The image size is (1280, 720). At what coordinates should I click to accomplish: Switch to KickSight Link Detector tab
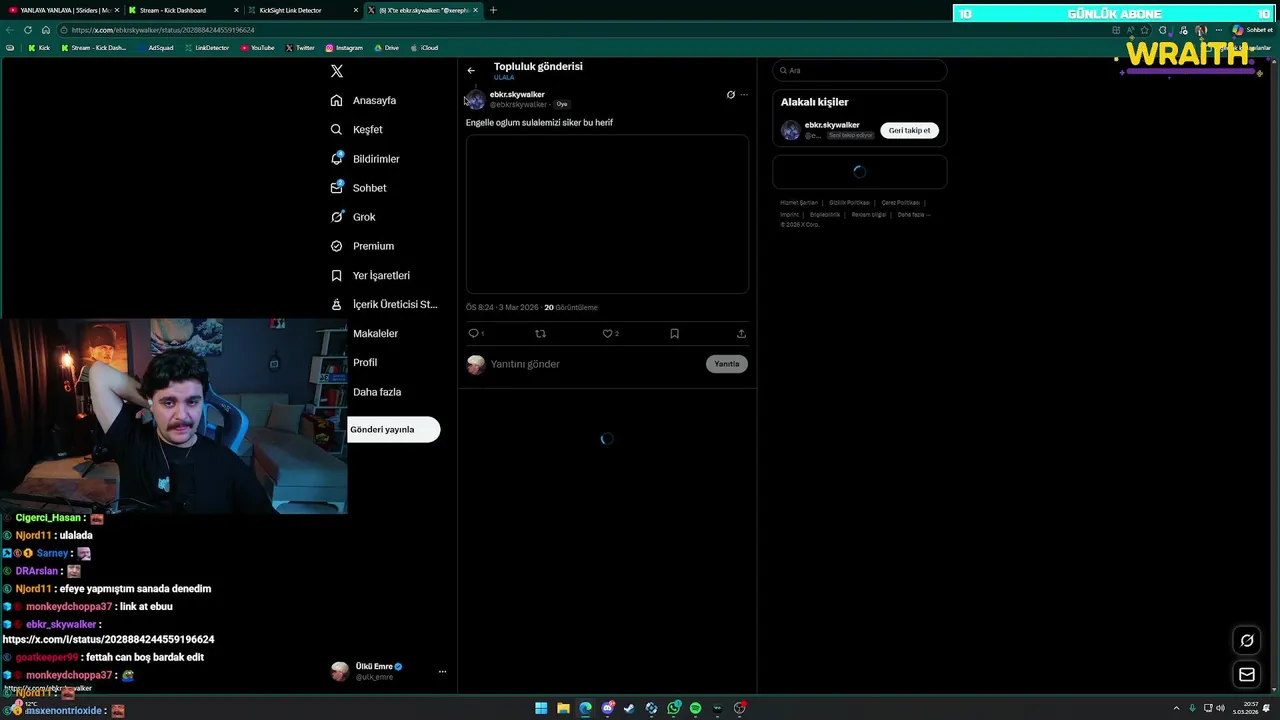point(302,10)
